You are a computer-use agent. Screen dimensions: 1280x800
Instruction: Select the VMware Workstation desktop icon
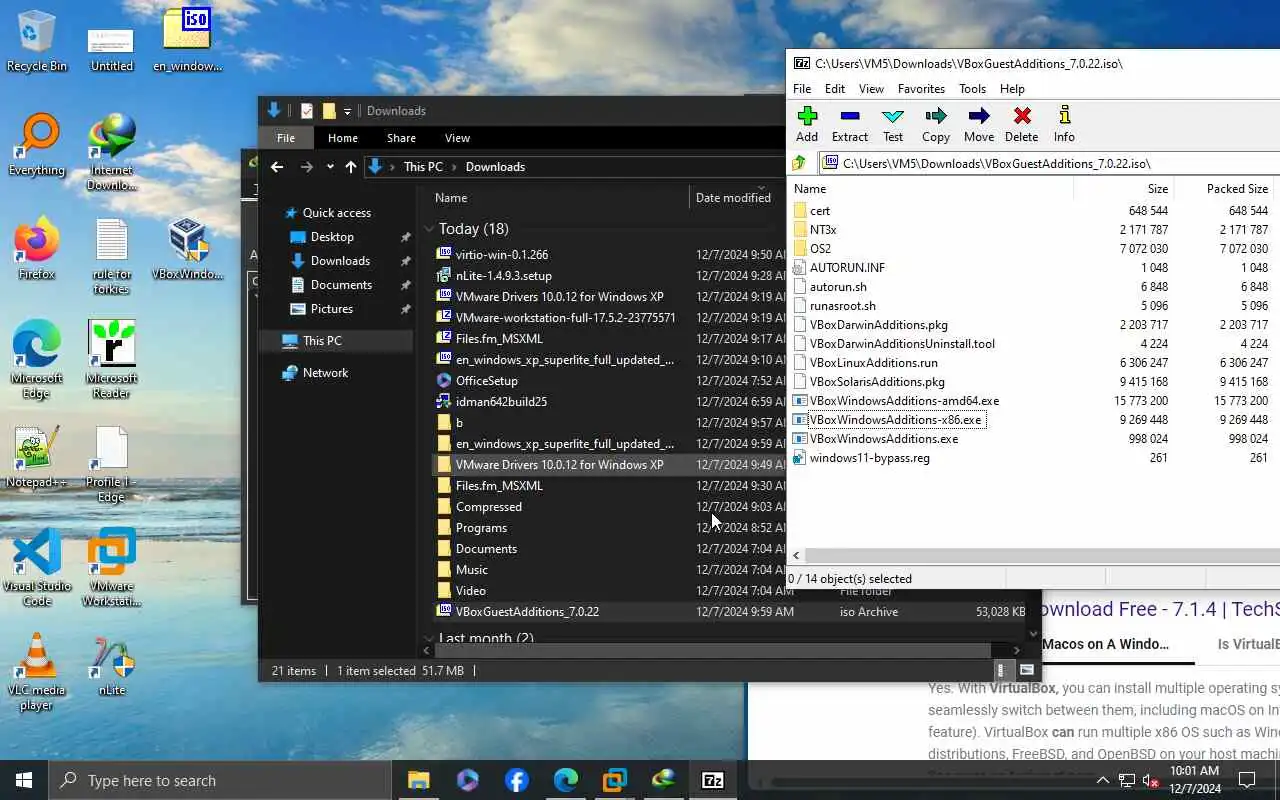(111, 569)
